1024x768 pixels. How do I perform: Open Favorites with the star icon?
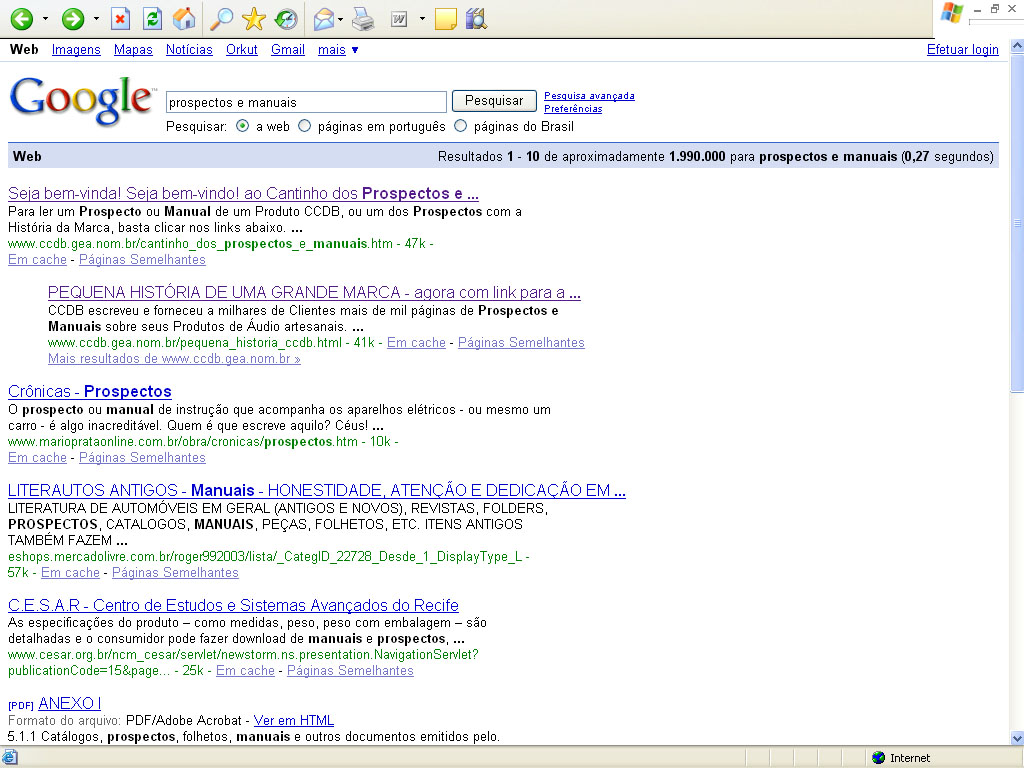254,18
